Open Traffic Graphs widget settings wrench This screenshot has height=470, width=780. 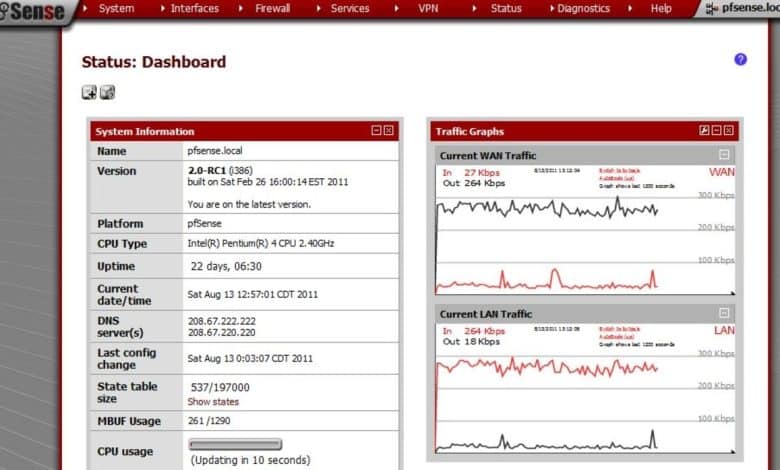(x=704, y=130)
